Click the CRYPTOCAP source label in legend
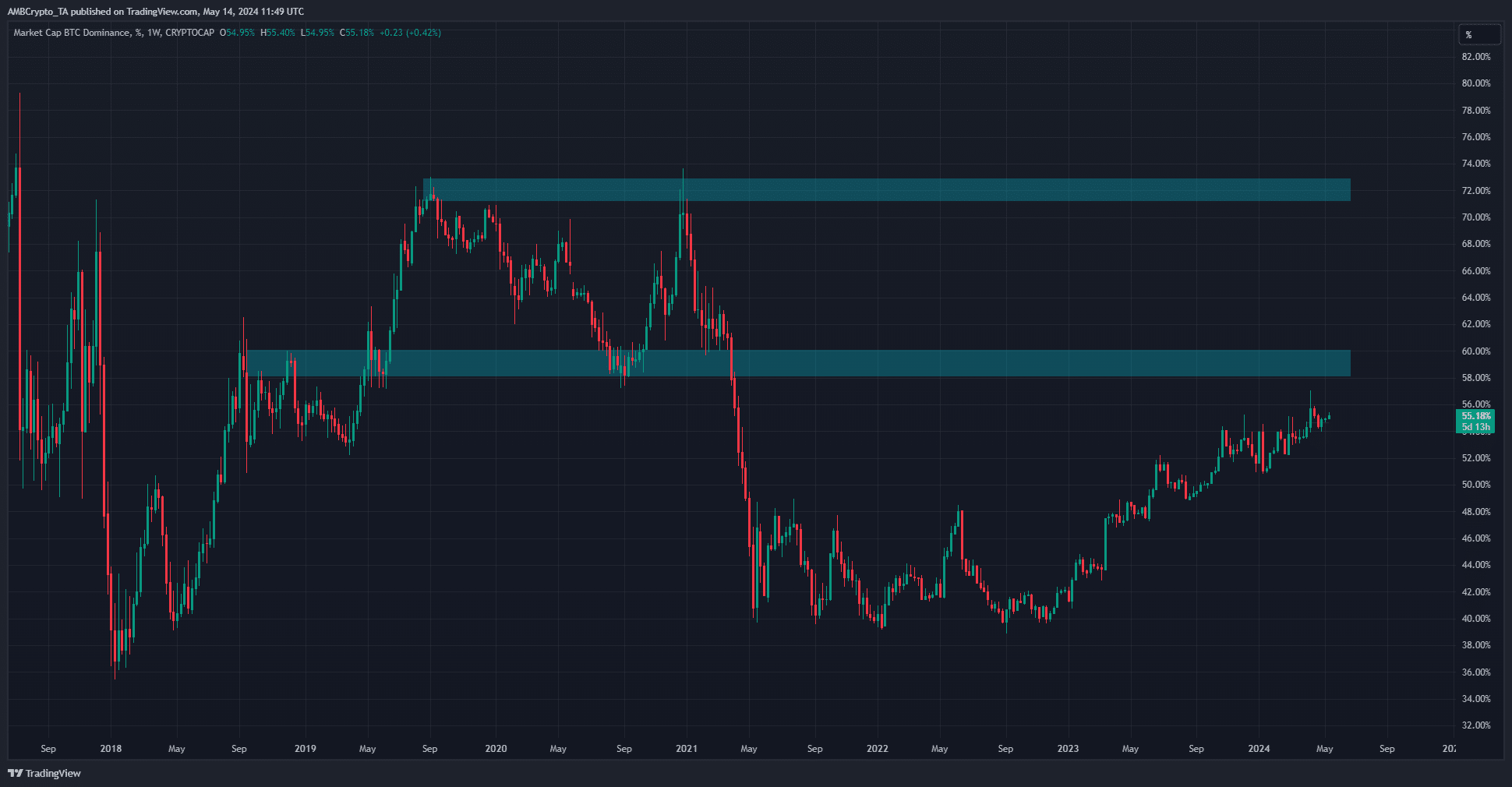 189,33
